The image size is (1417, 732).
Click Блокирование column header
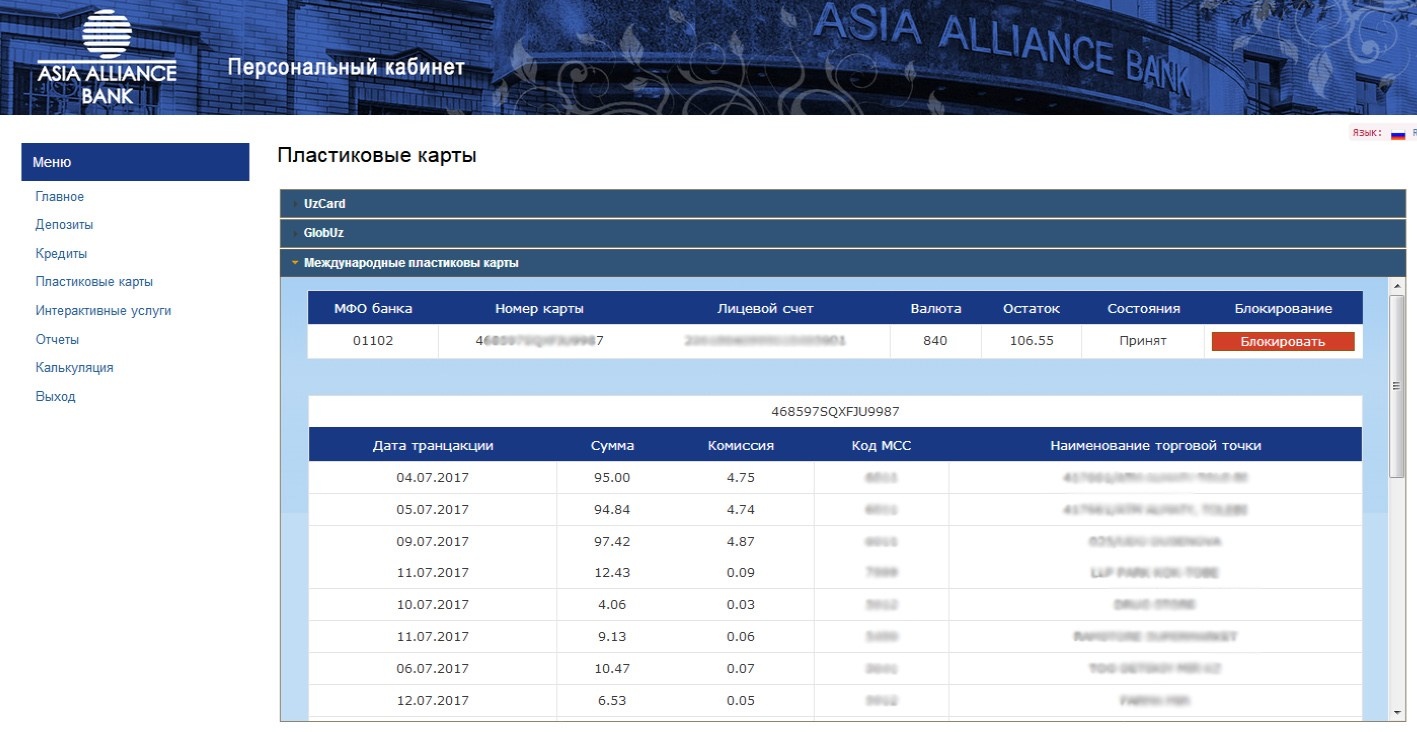point(1284,309)
